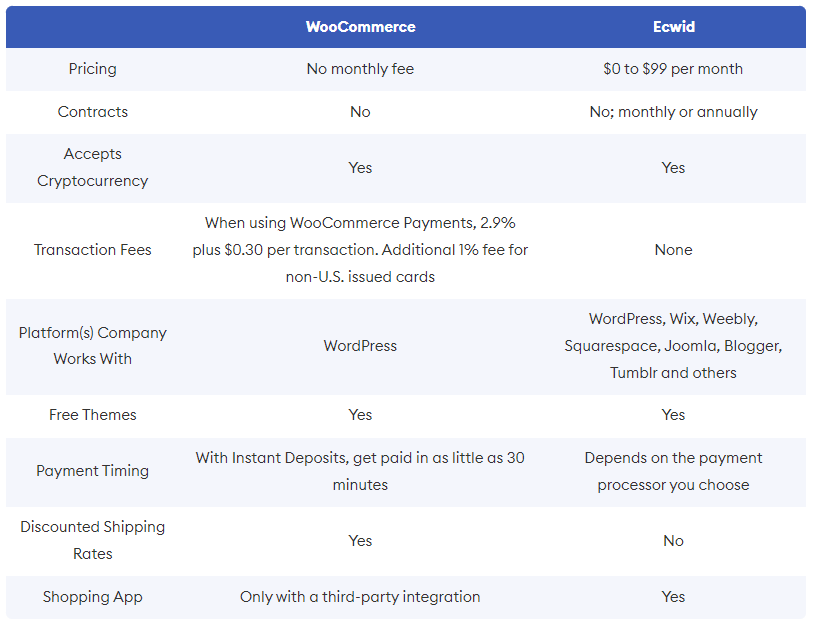Viewport: 813px width, 632px height.
Task: Click the Payment Timing row label
Action: tap(93, 471)
